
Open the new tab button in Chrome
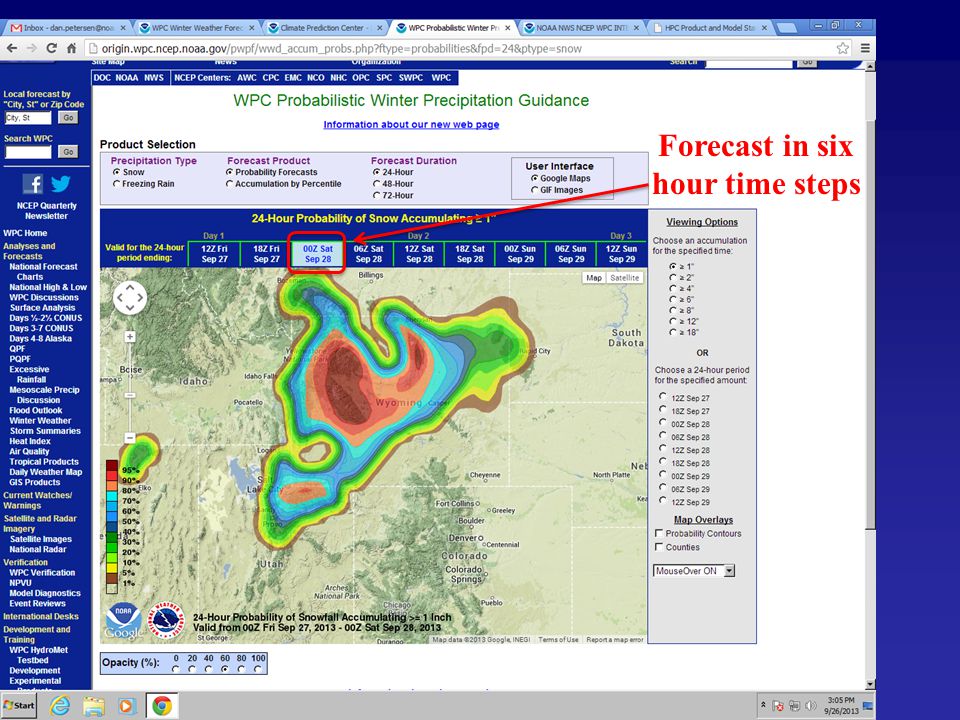coord(786,28)
